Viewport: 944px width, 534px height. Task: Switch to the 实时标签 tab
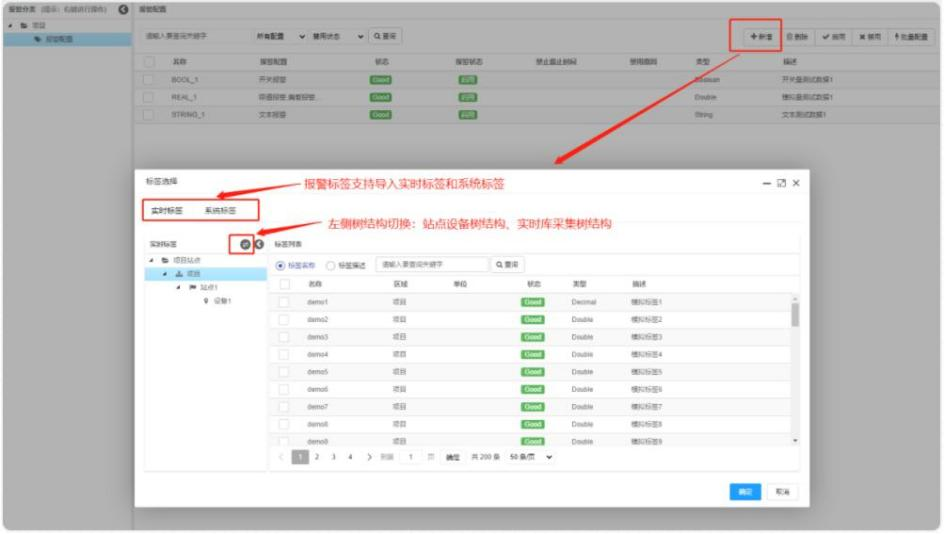(167, 211)
